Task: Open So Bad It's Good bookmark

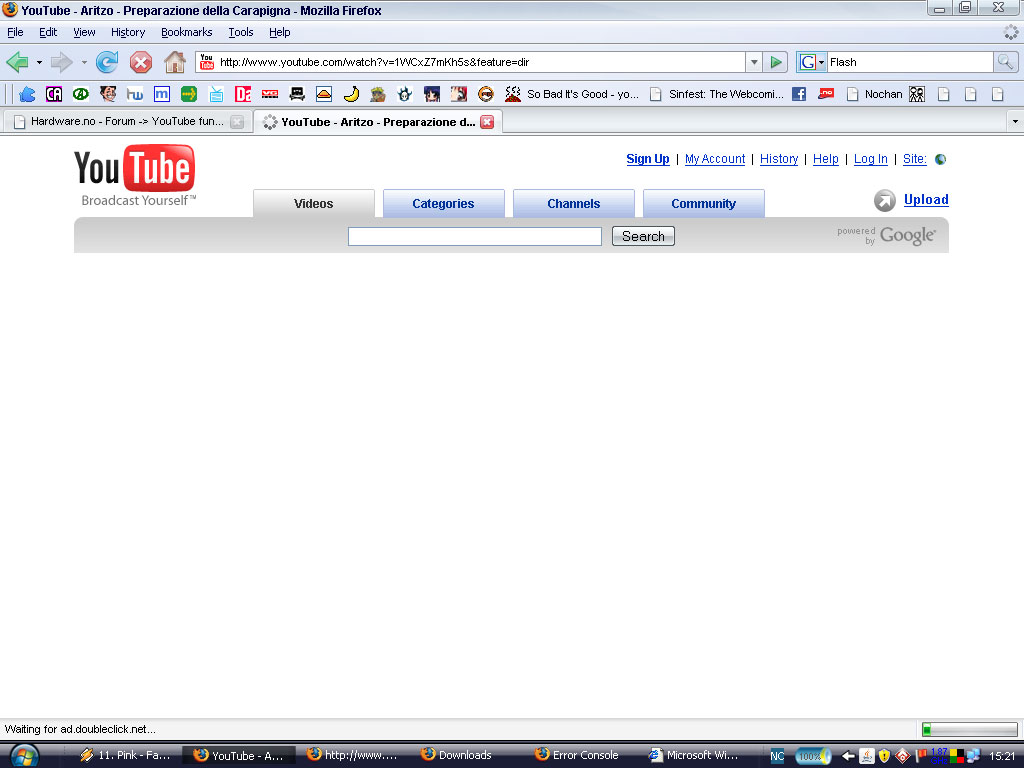Action: [573, 94]
